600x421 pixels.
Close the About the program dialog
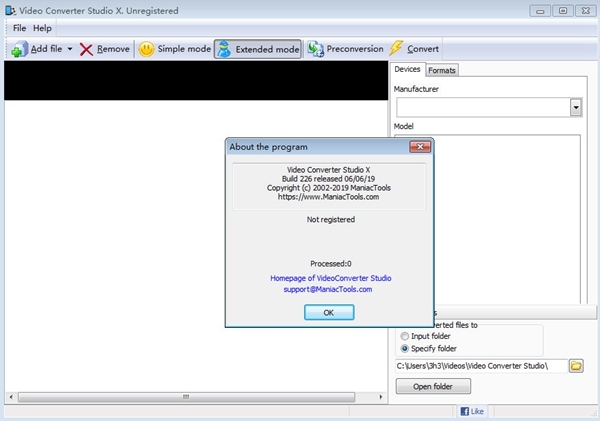click(420, 147)
